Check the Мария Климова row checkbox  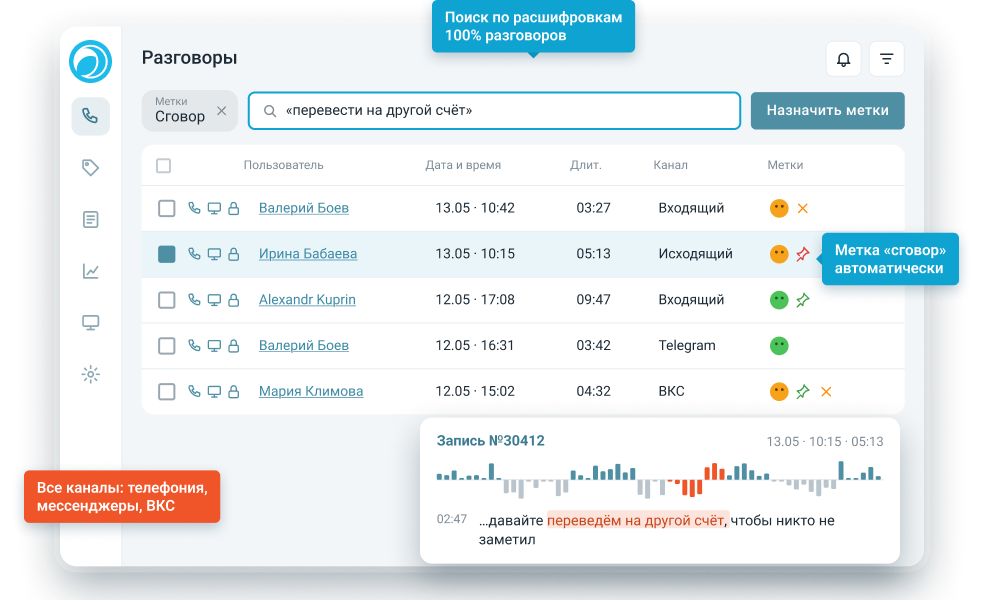[166, 392]
